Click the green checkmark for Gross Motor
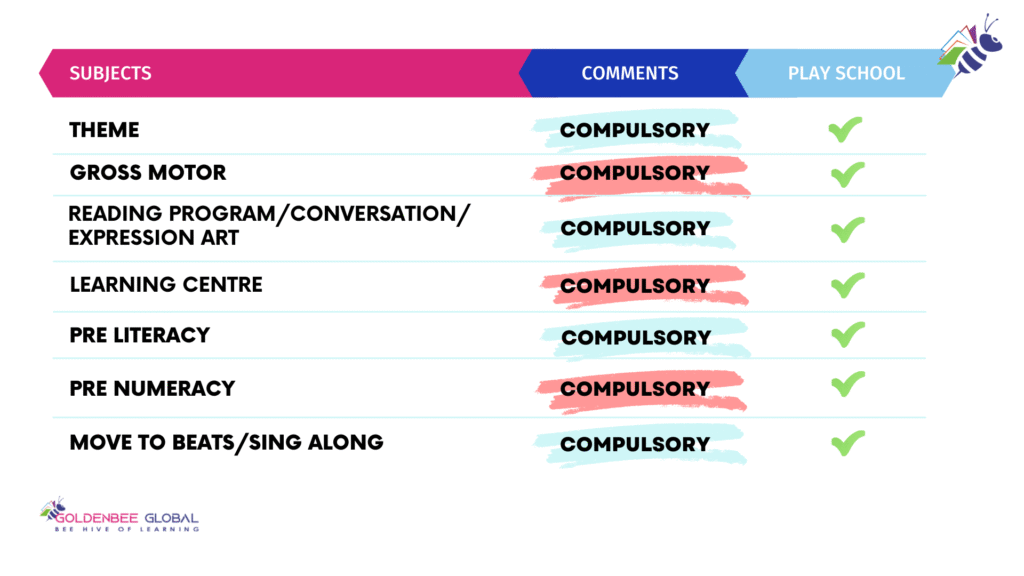Viewport: 1024px width, 576px height. click(x=846, y=174)
